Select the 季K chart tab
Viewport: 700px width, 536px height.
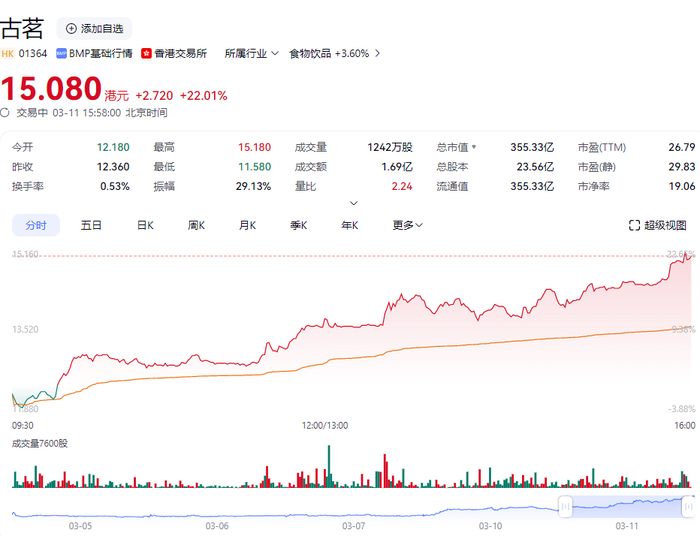tap(299, 225)
